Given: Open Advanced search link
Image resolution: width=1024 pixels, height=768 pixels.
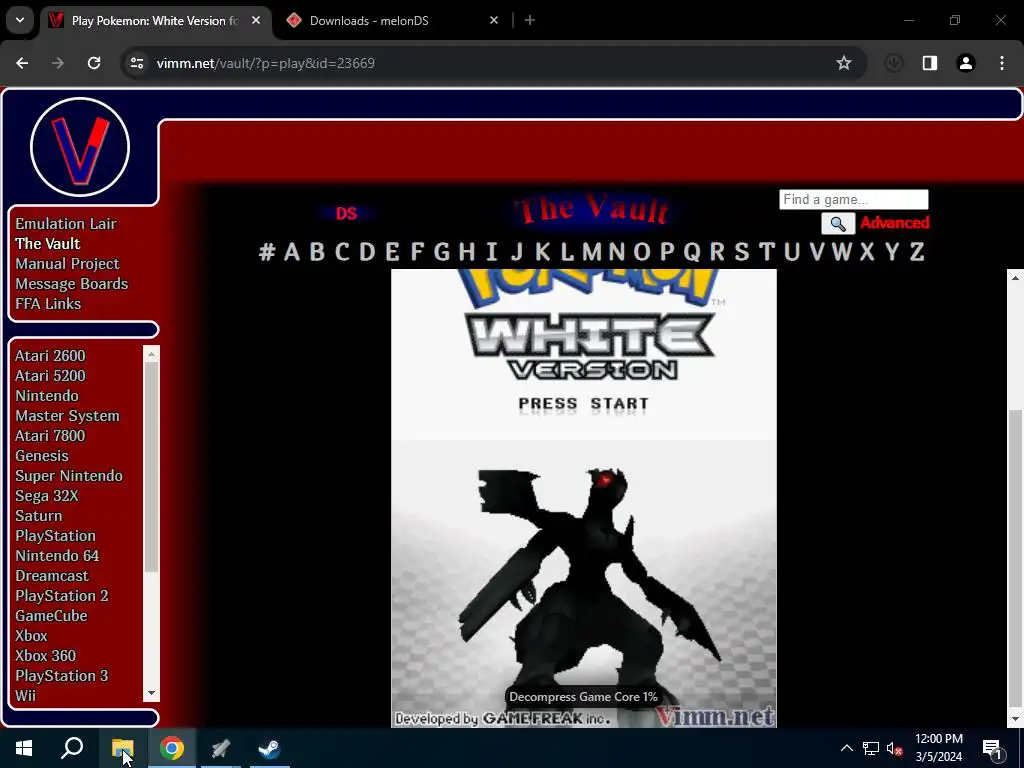Looking at the screenshot, I should pyautogui.click(x=895, y=223).
